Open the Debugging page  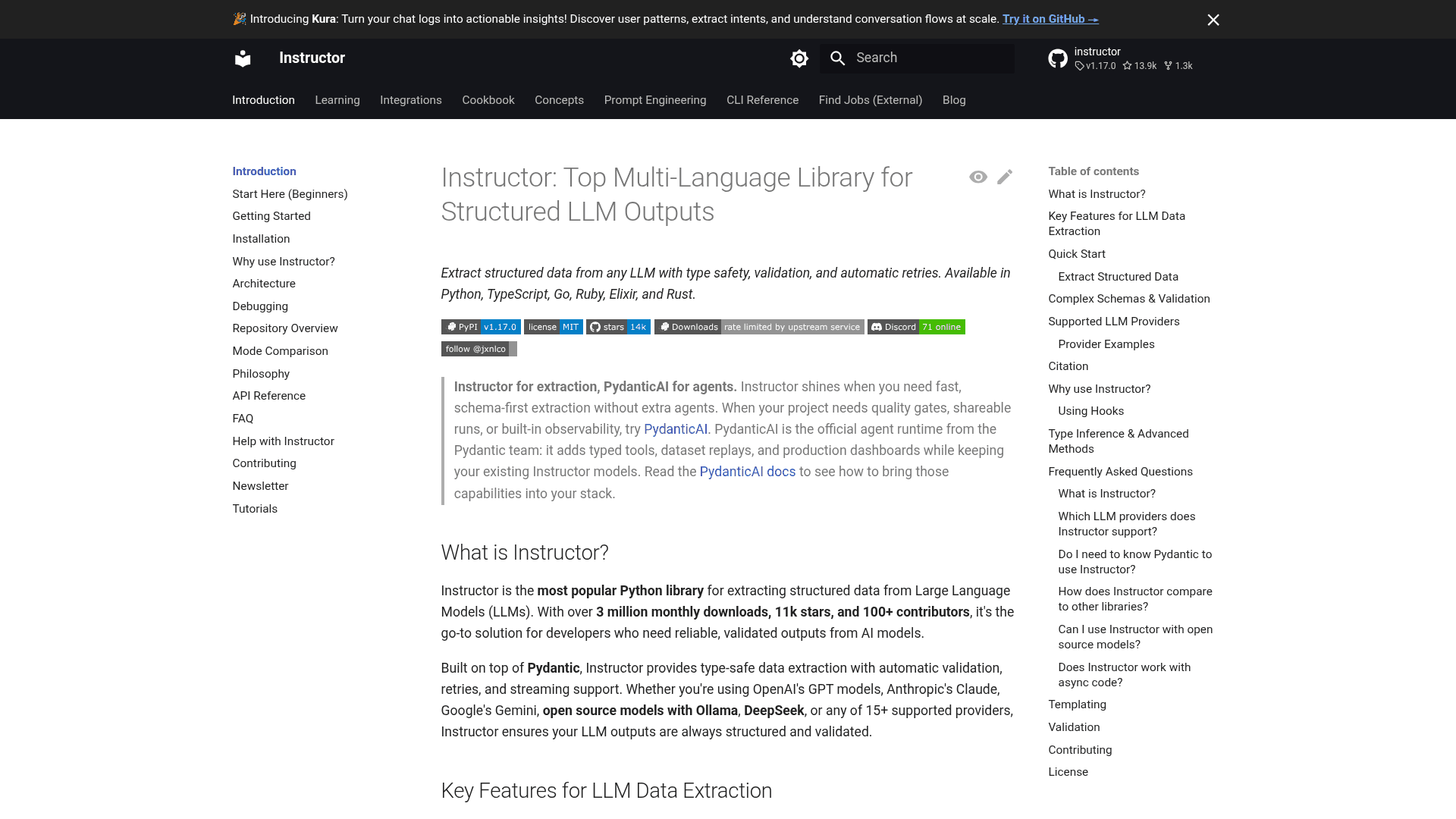point(260,306)
